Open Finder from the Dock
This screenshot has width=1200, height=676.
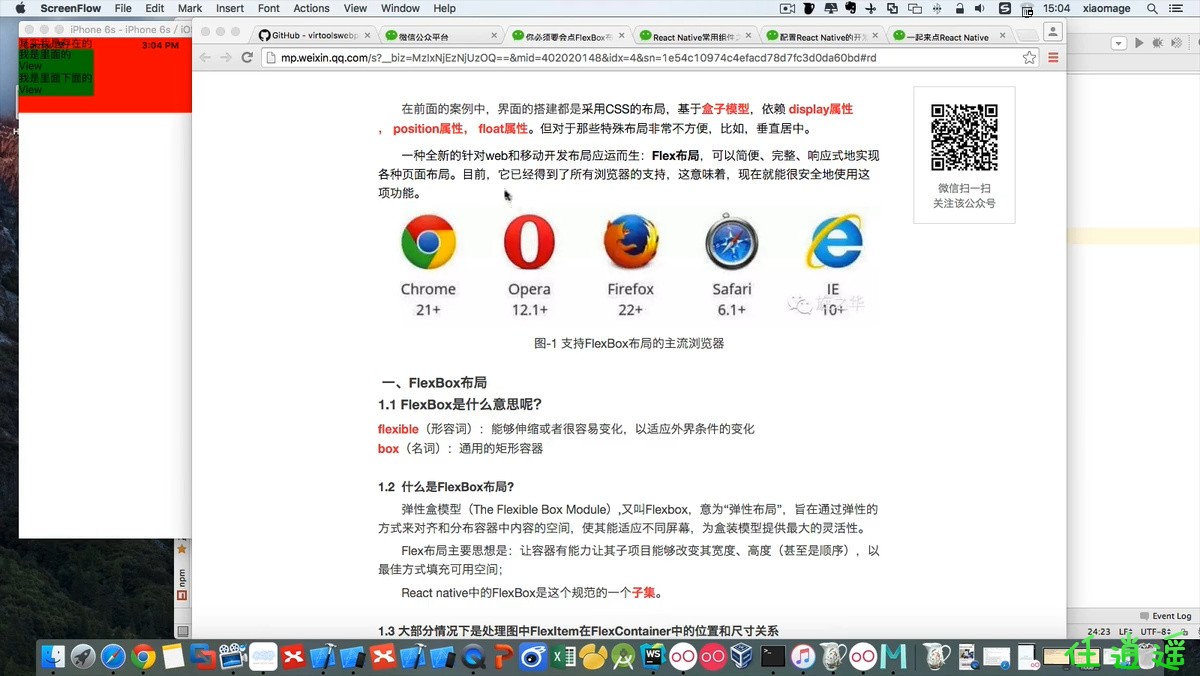point(54,657)
